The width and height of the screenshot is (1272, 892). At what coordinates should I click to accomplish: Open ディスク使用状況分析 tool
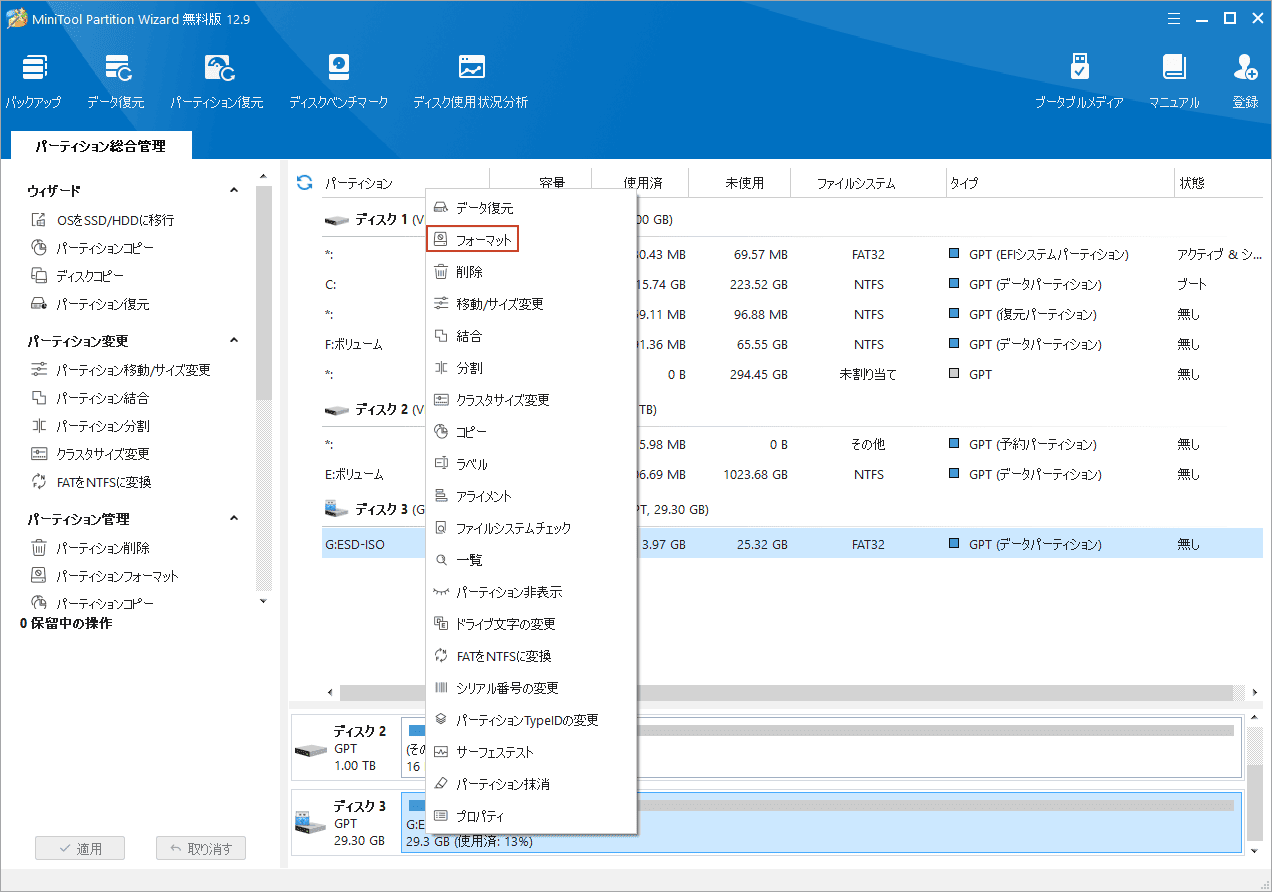tap(470, 81)
